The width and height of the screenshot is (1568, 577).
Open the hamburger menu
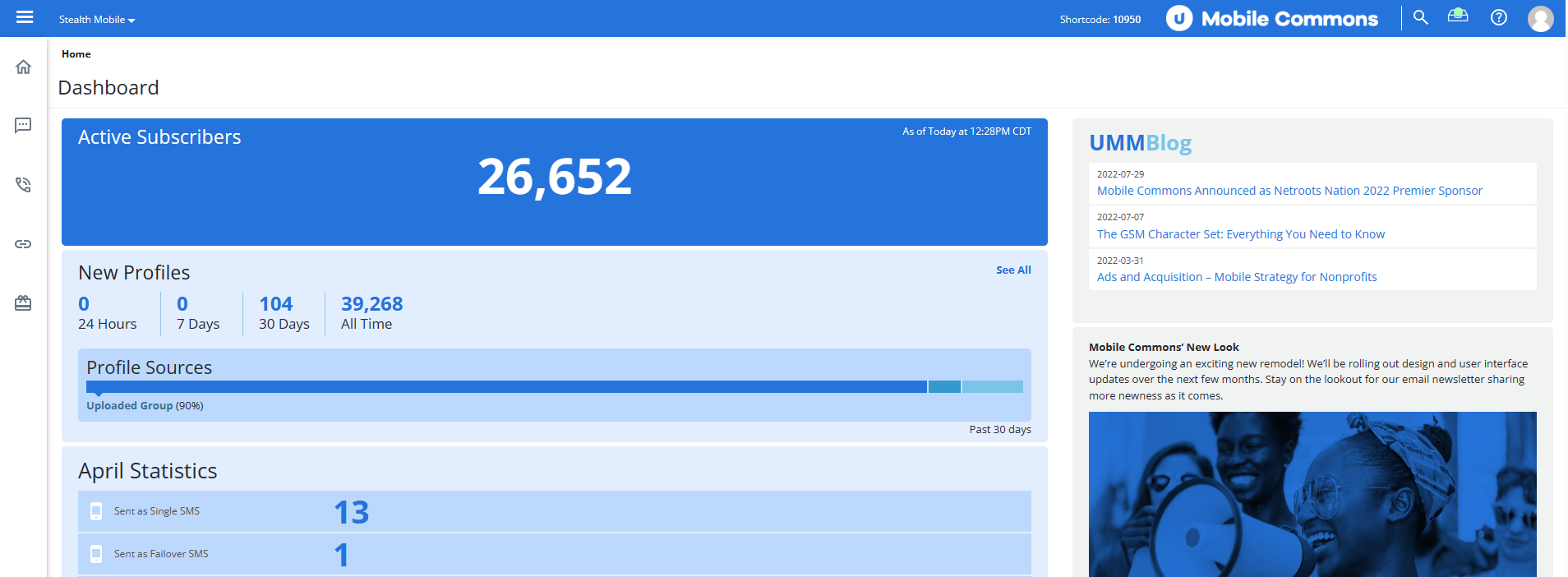25,17
